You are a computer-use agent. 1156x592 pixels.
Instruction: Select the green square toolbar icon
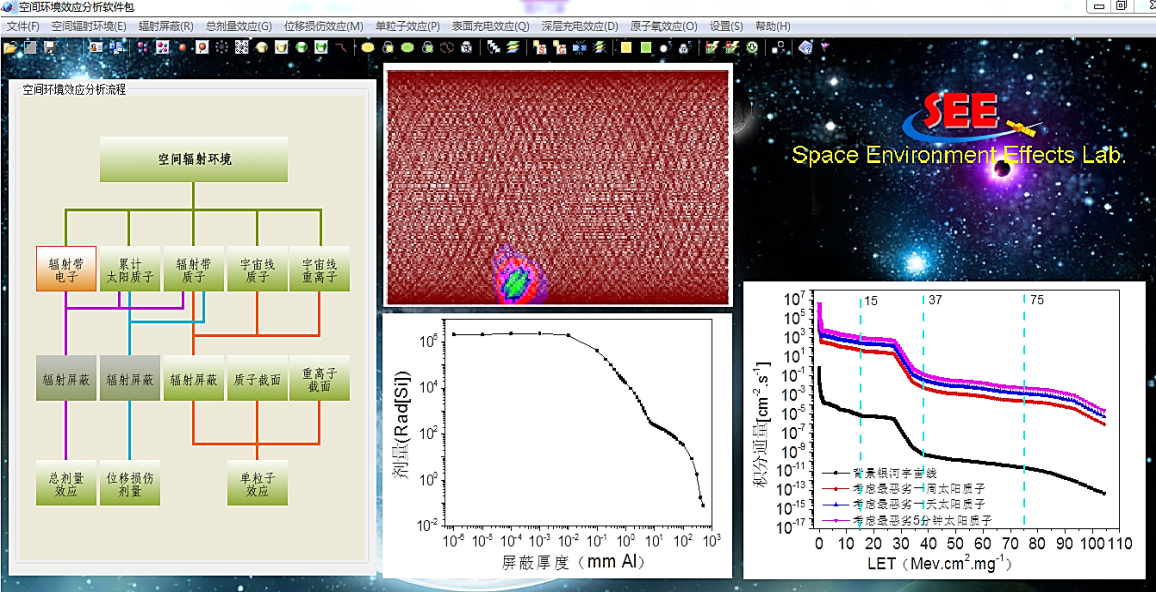(x=646, y=47)
